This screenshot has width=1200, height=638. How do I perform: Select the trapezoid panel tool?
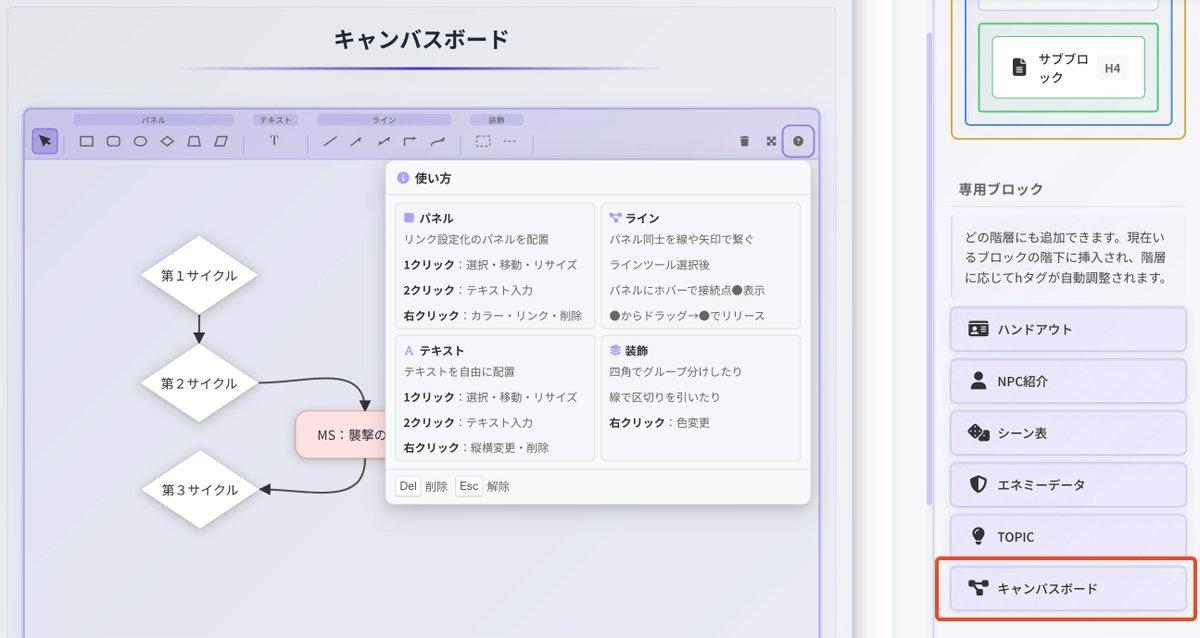pos(195,141)
